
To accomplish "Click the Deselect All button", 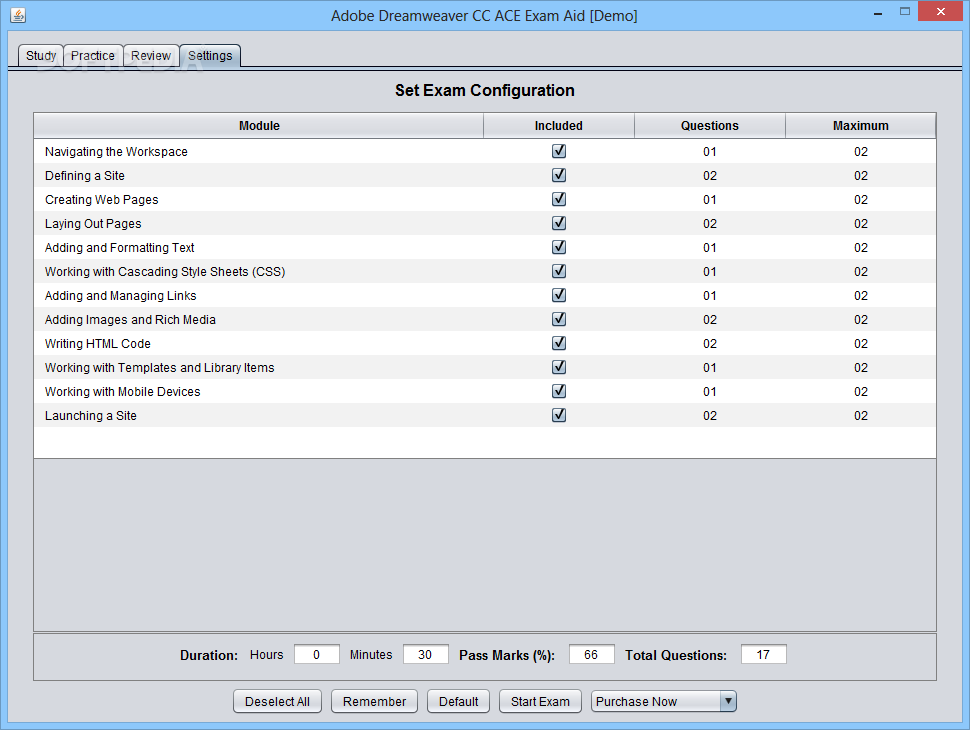I will point(277,702).
